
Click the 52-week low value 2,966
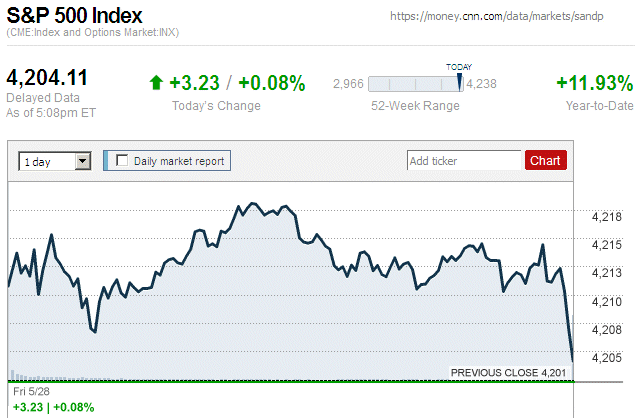[x=348, y=84]
